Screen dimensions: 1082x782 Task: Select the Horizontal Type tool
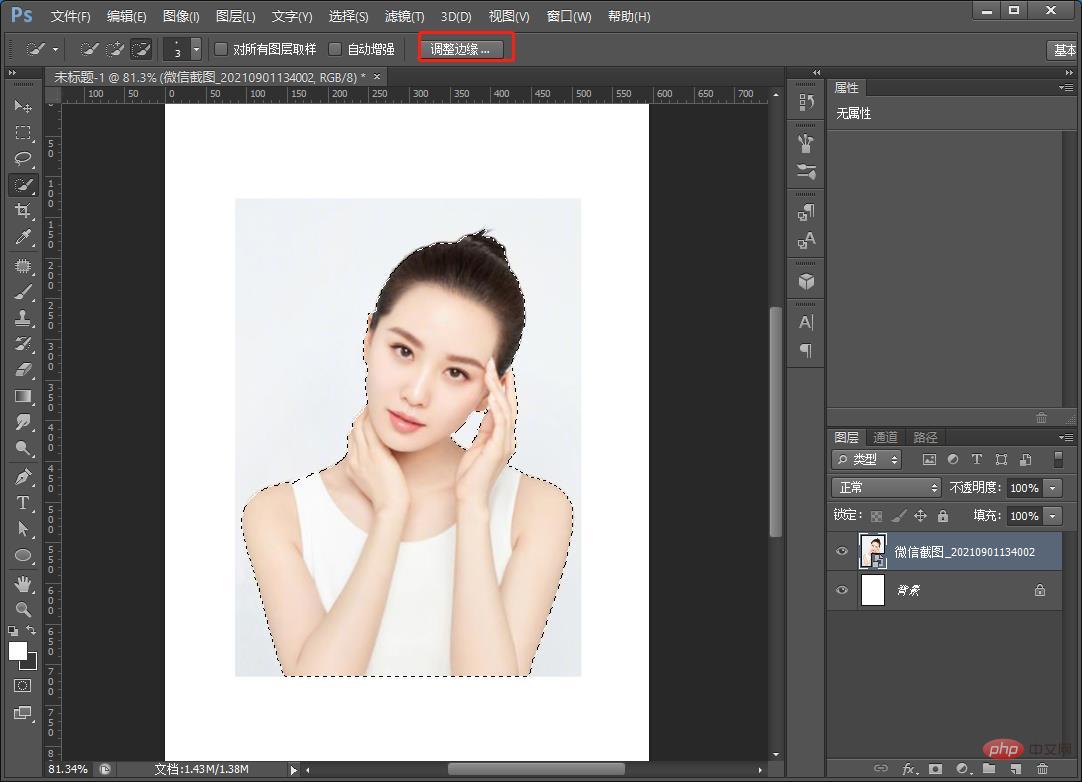(22, 503)
